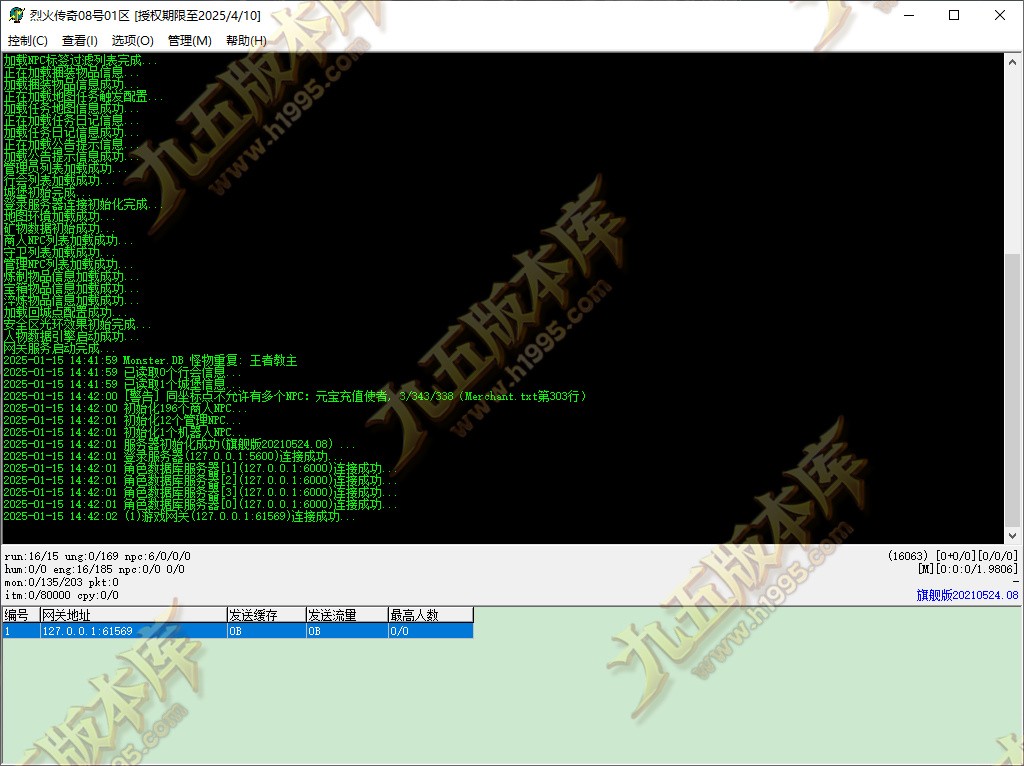Open the 查看(I) menu
Image resolution: width=1024 pixels, height=766 pixels.
click(x=80, y=40)
